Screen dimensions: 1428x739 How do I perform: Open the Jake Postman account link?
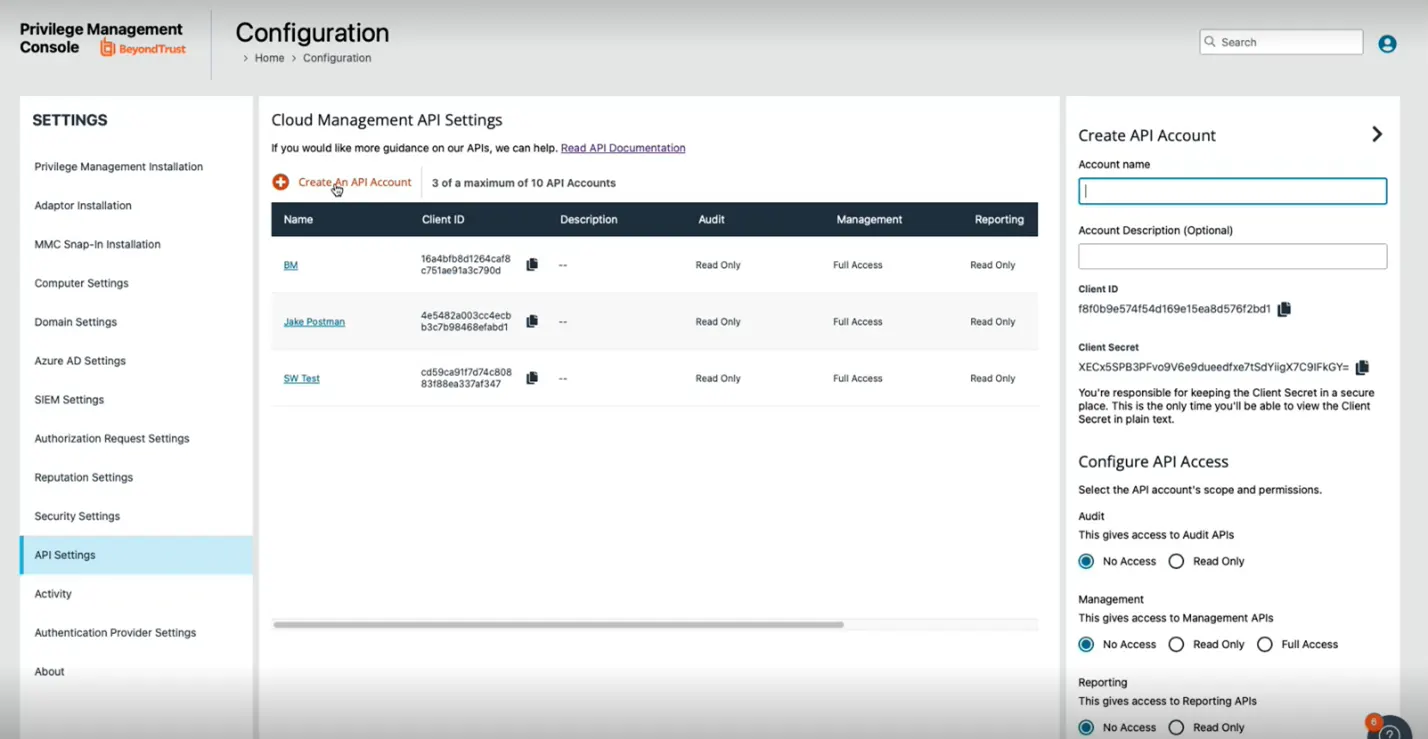coord(314,322)
